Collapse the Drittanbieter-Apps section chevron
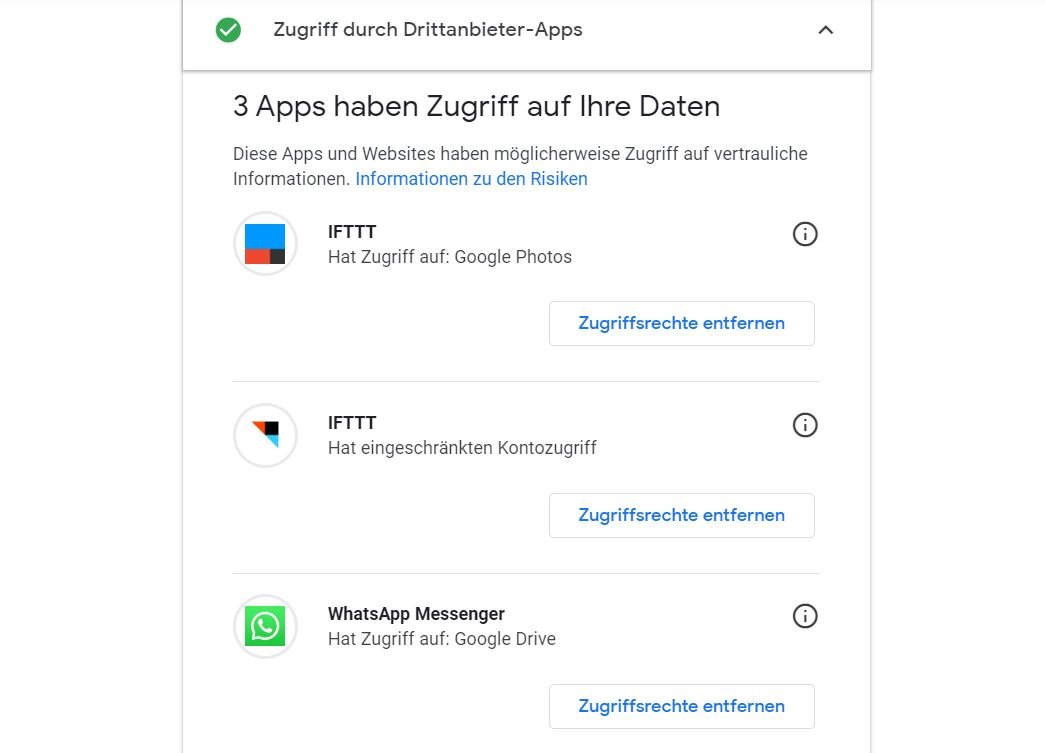The height and width of the screenshot is (753, 1046). pyautogui.click(x=825, y=30)
